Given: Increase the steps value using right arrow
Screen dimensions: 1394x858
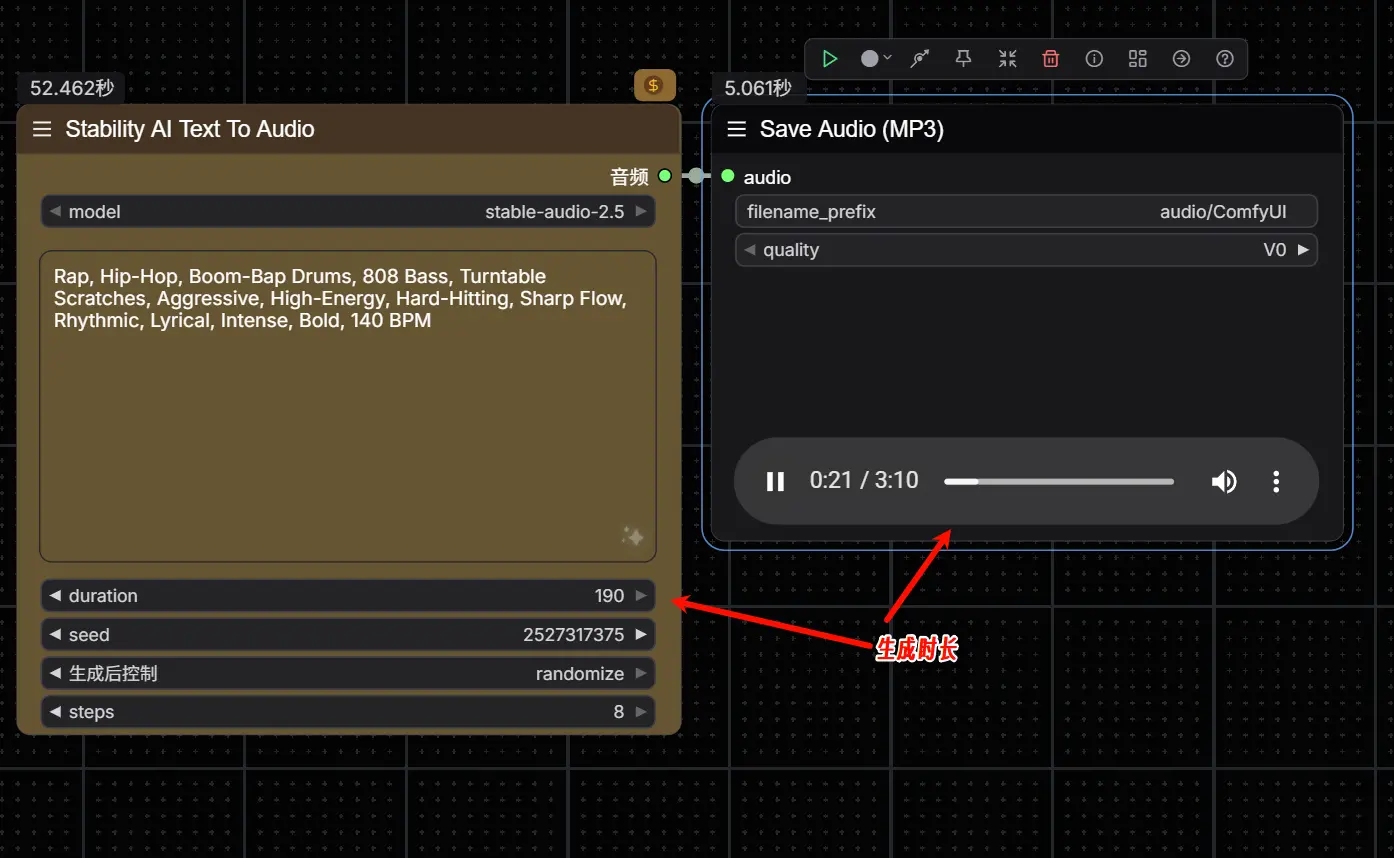Looking at the screenshot, I should 643,711.
